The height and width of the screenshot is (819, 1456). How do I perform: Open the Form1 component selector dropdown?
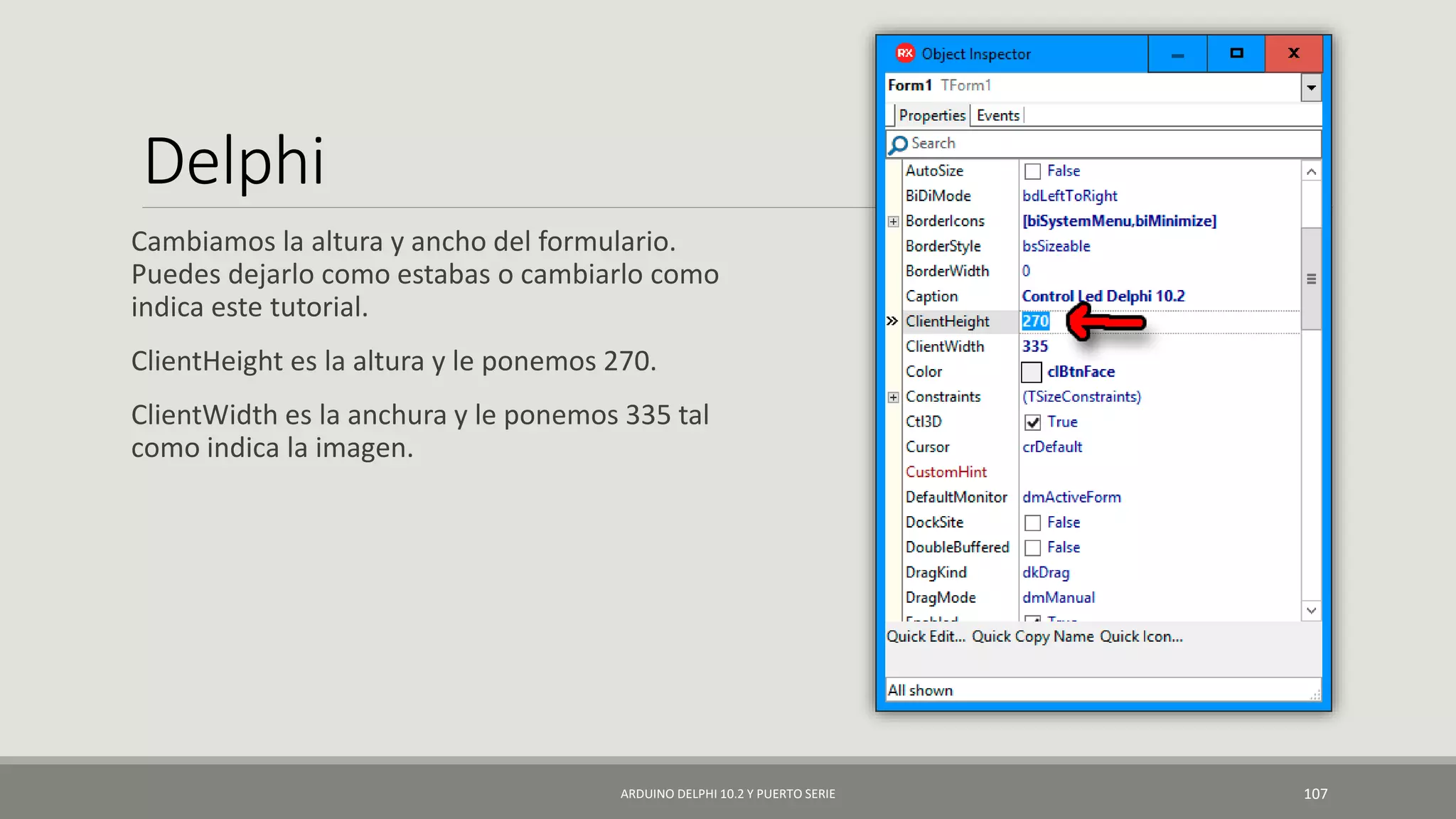tap(1311, 87)
